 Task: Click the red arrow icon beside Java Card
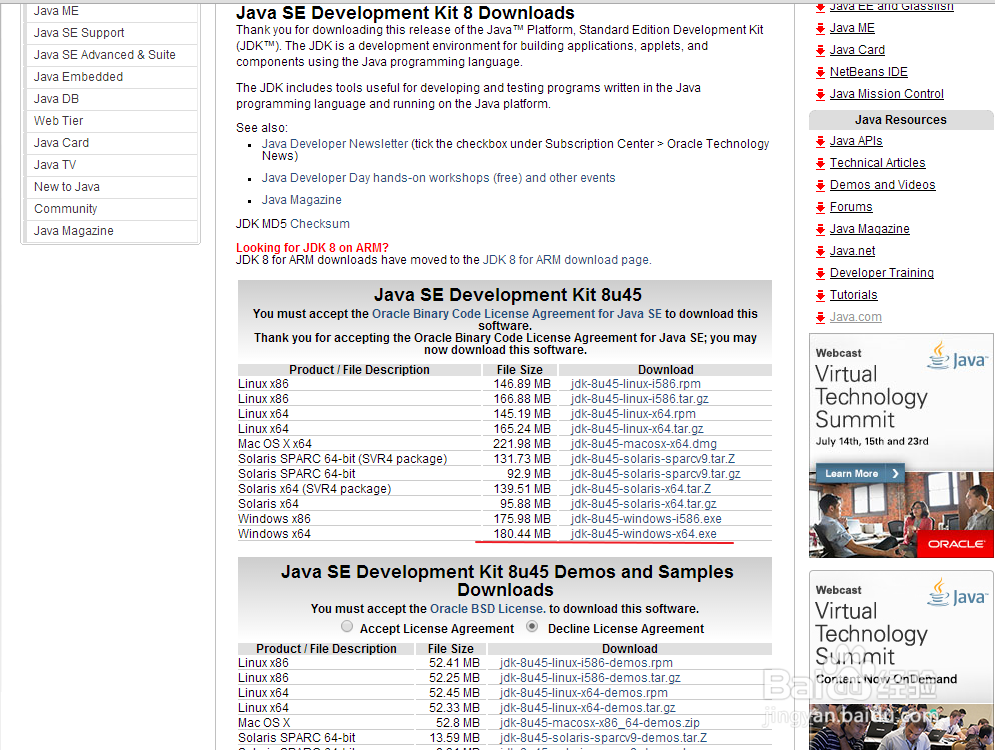point(820,51)
